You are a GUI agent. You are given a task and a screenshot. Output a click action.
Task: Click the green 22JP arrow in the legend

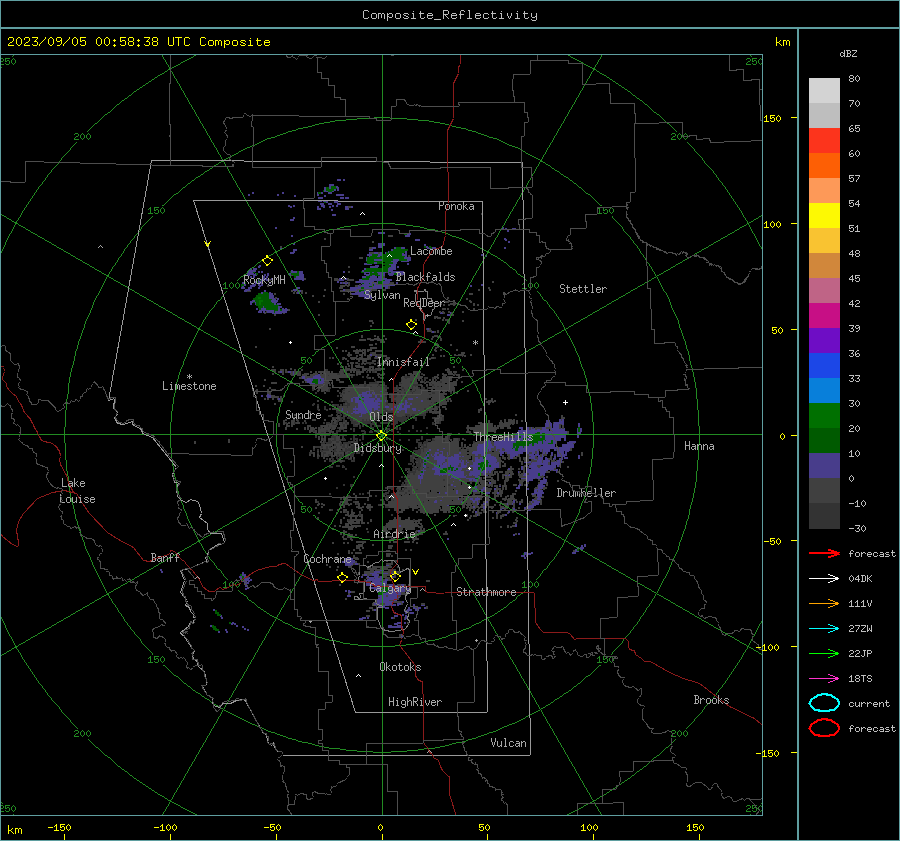tap(824, 653)
